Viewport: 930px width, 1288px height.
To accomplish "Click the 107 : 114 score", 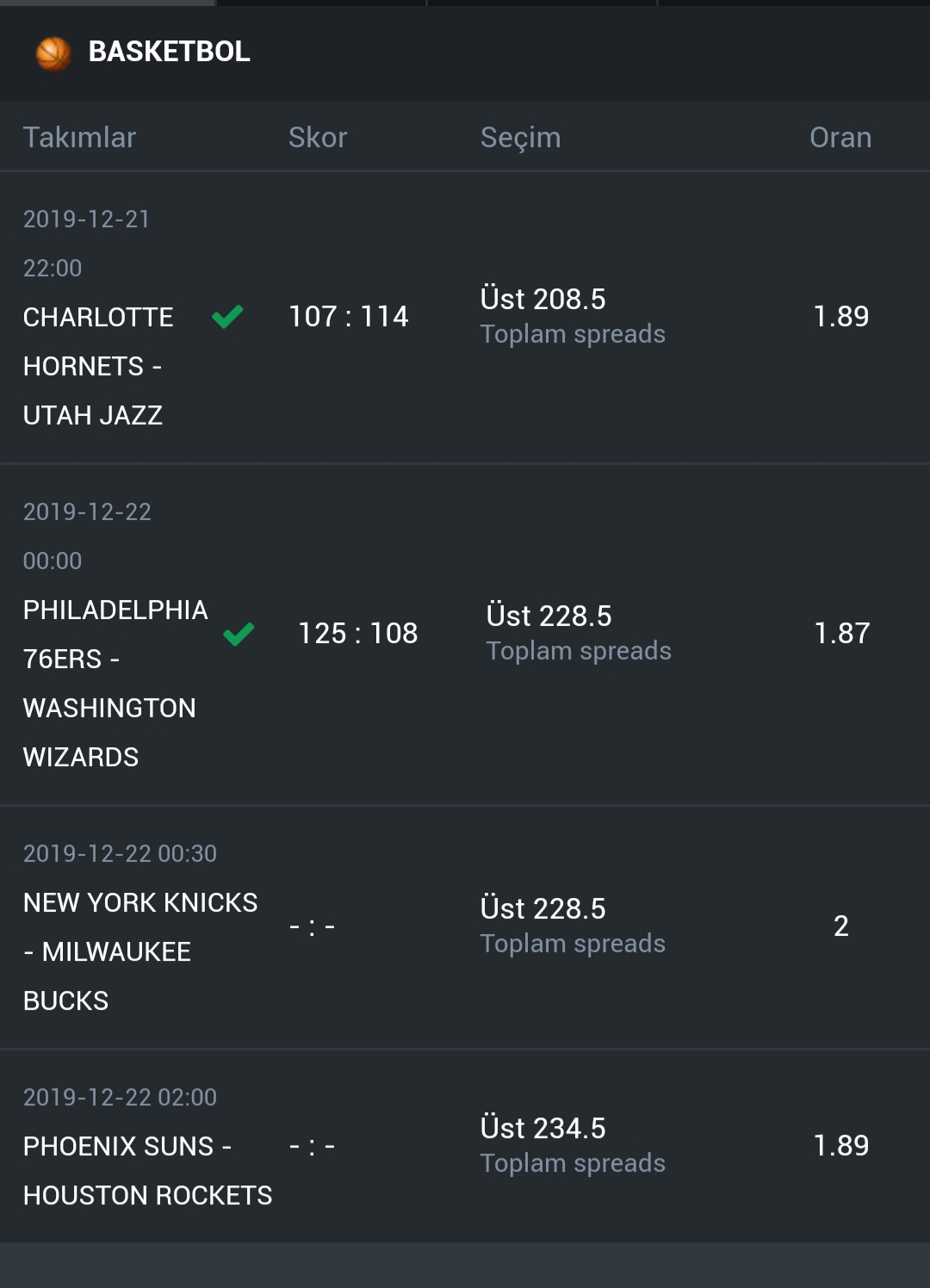I will pyautogui.click(x=349, y=317).
